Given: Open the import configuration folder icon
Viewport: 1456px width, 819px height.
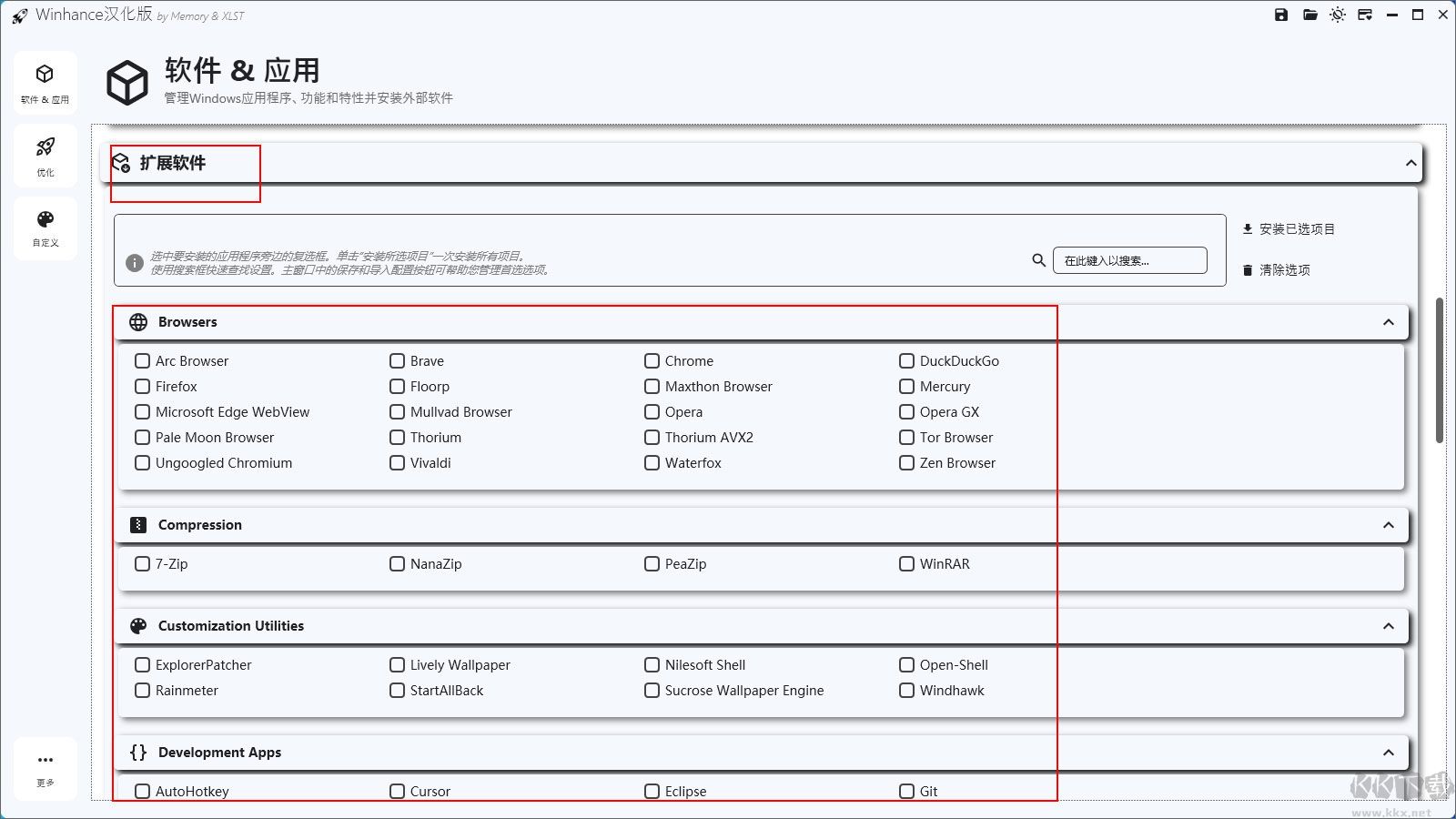Looking at the screenshot, I should (x=1309, y=15).
